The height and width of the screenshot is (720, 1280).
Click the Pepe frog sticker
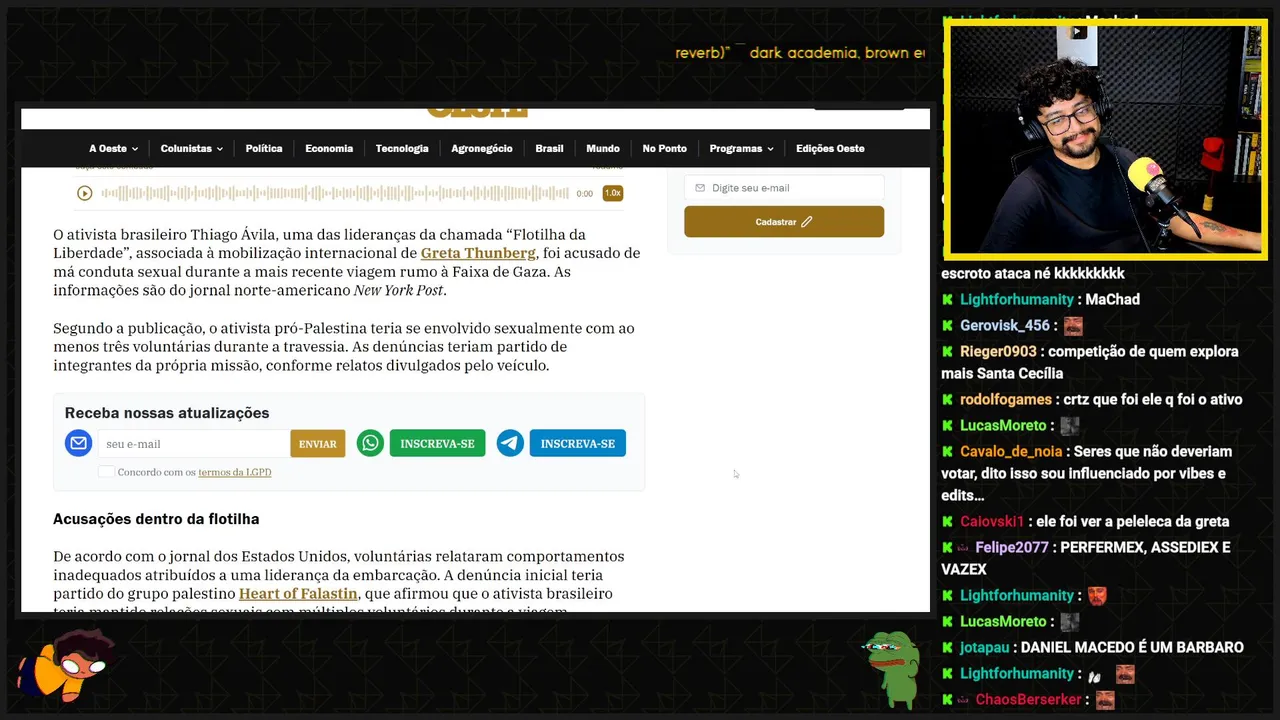point(892,668)
